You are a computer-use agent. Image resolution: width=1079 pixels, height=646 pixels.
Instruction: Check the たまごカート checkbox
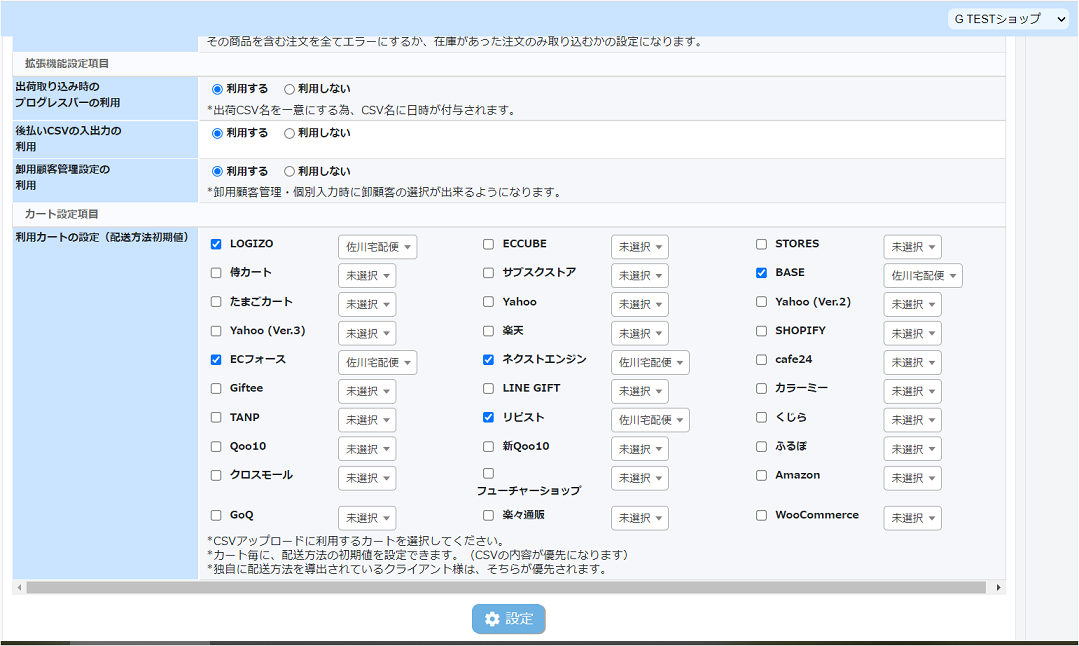[x=216, y=302]
